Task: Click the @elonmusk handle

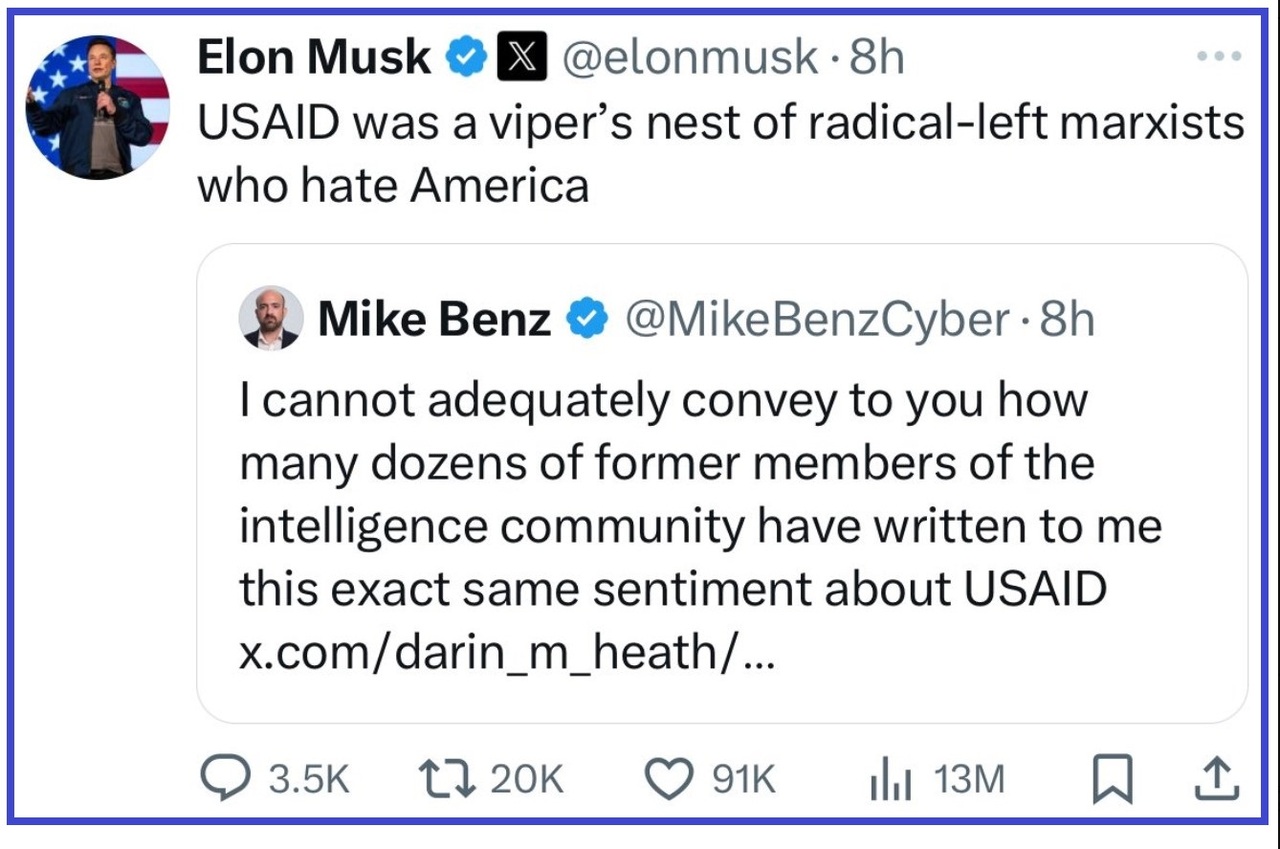Action: (690, 58)
